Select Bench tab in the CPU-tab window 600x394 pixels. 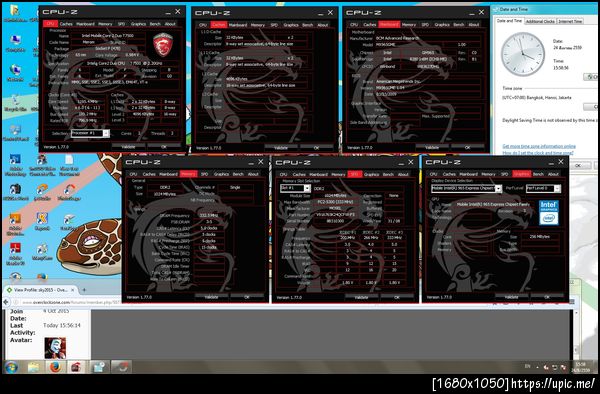[x=155, y=24]
